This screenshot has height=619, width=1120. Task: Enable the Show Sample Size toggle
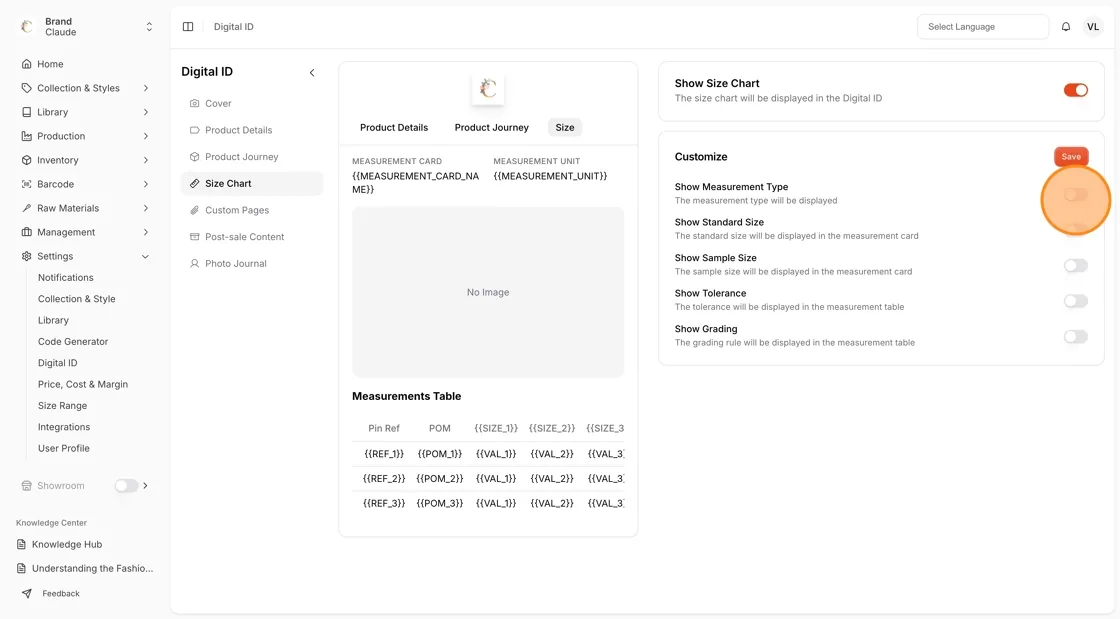pos(1075,266)
